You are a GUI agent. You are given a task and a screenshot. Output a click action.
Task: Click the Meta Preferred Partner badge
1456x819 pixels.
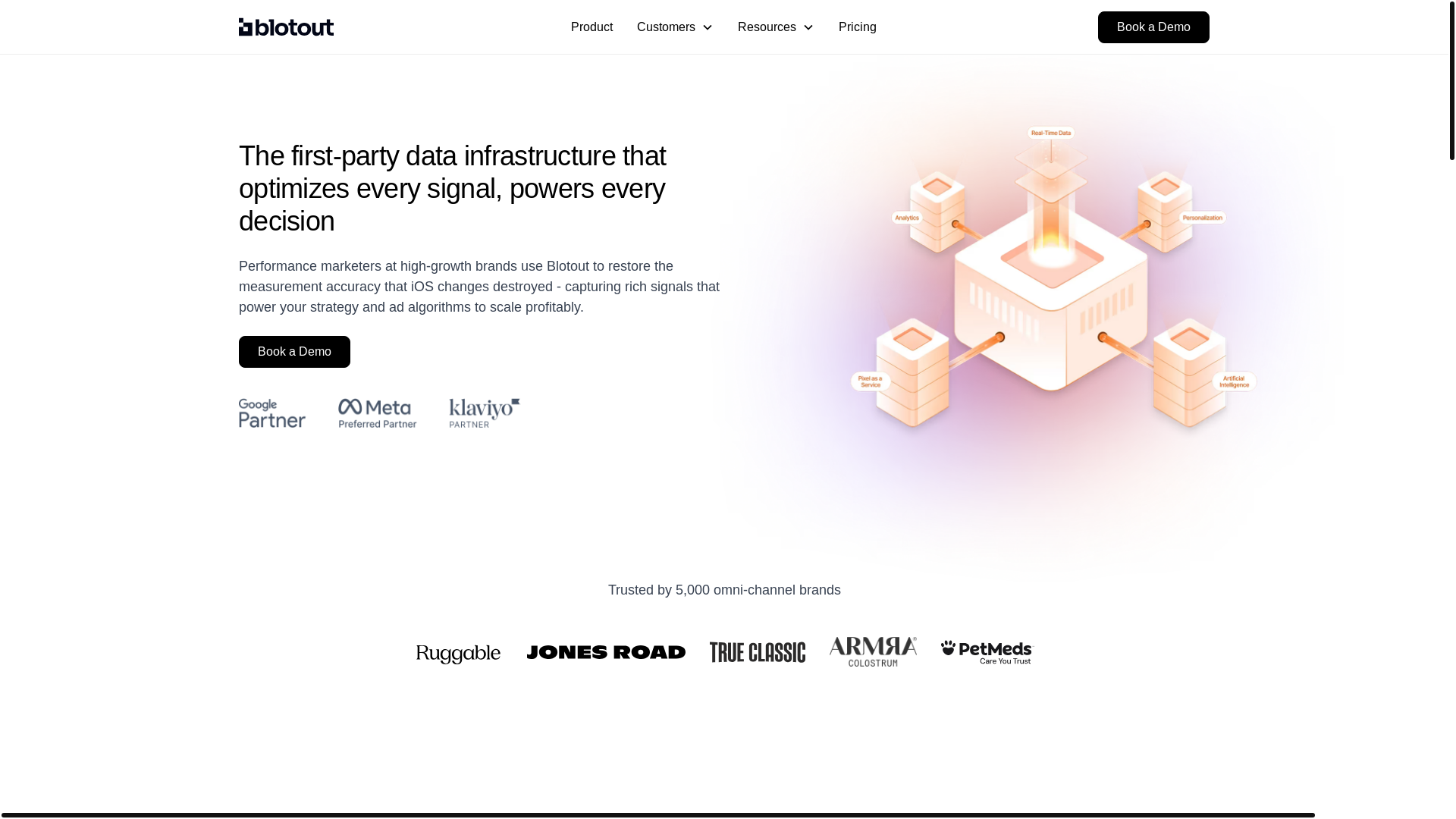click(x=378, y=413)
